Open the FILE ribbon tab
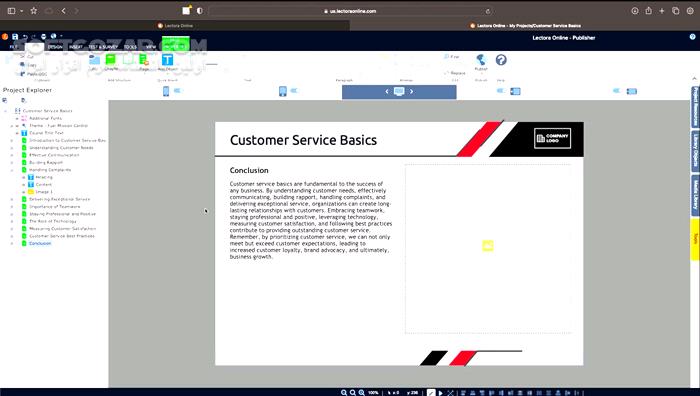The height and width of the screenshot is (396, 700). coord(13,46)
